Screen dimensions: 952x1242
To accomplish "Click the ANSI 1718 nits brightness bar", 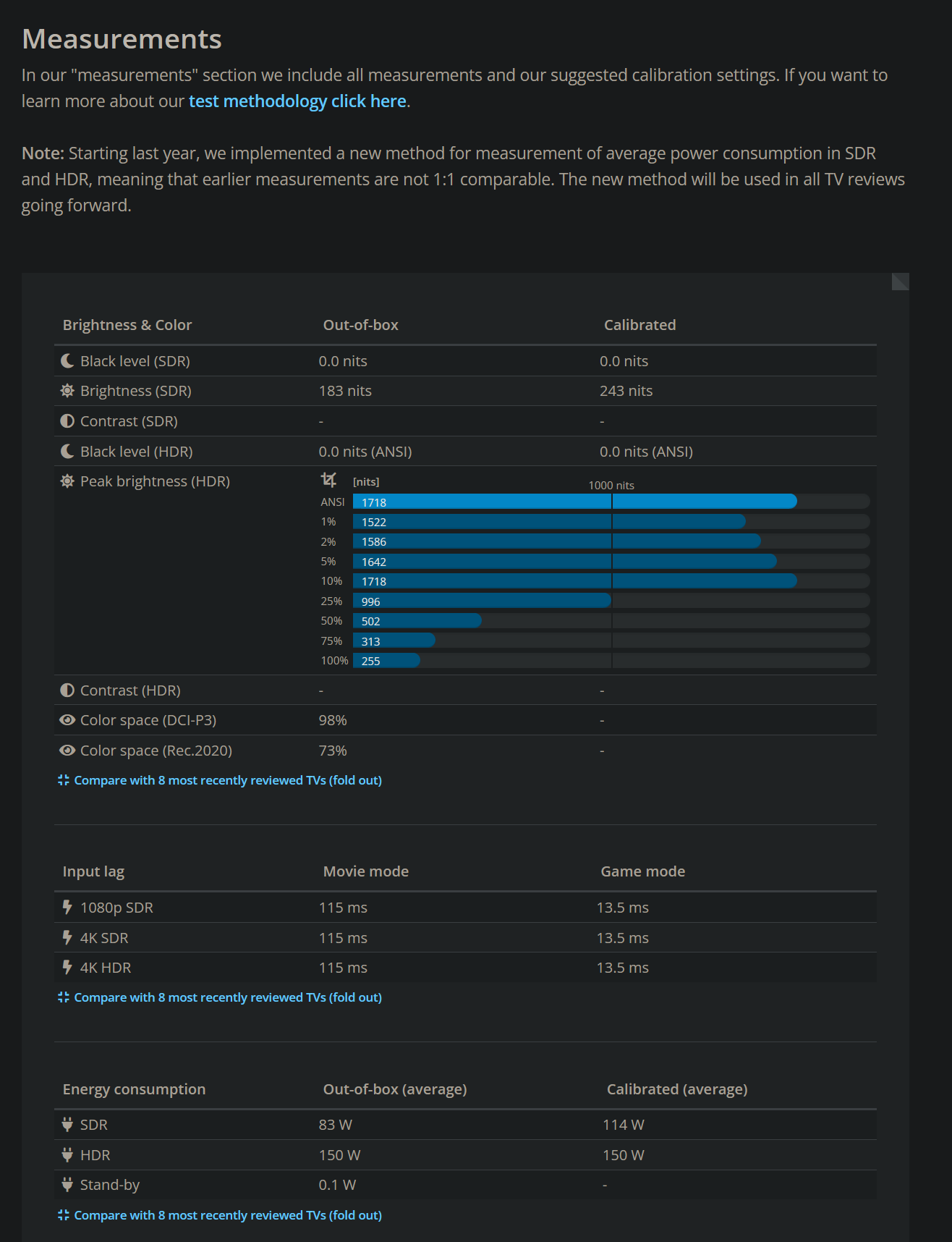I will pos(574,502).
